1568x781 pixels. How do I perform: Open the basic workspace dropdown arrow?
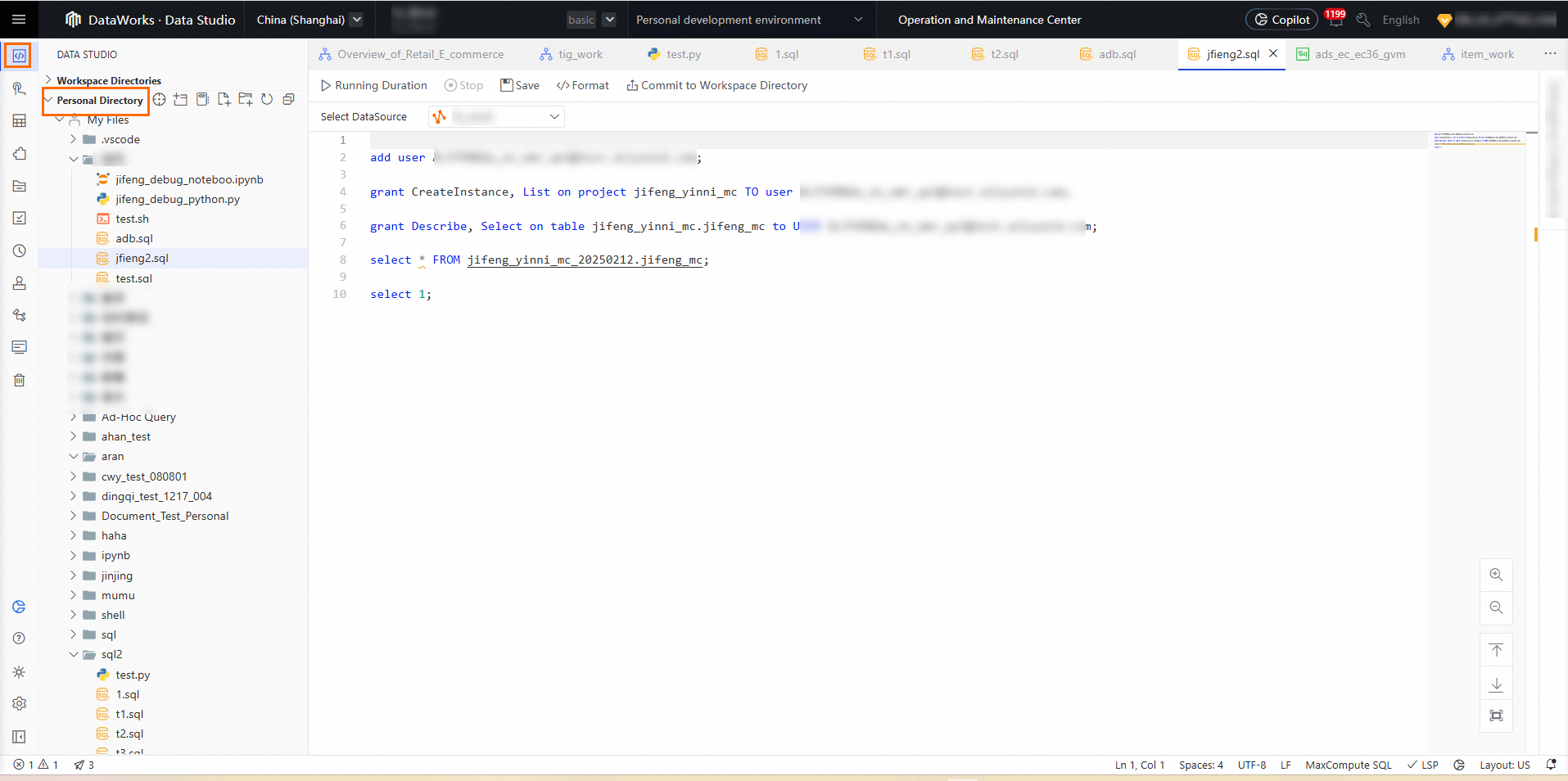tap(609, 20)
